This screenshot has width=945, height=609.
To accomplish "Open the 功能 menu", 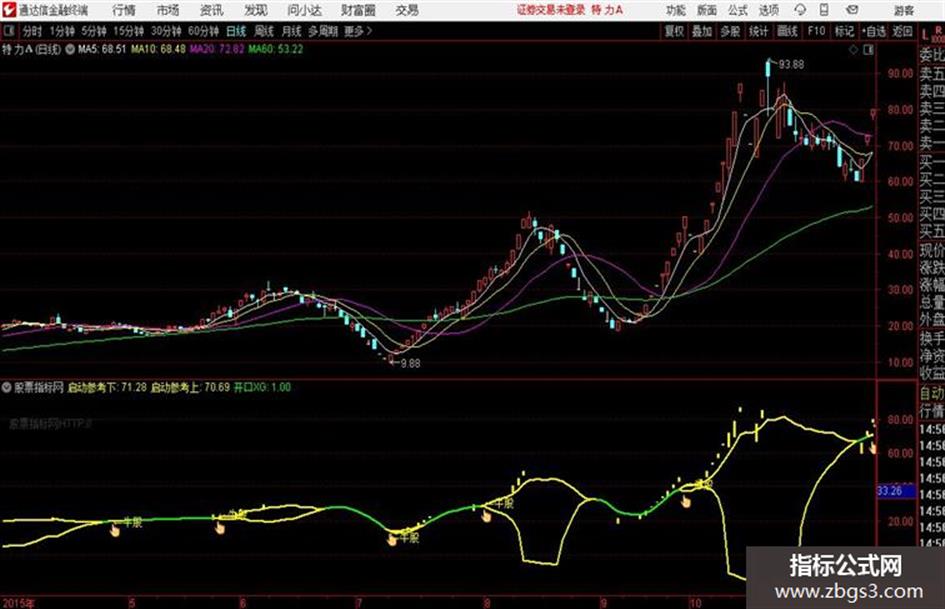I will (676, 10).
